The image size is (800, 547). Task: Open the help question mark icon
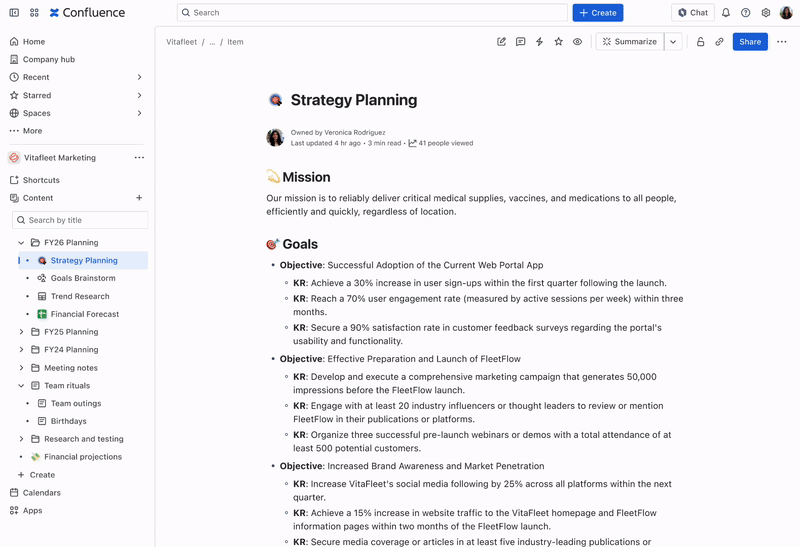tap(745, 13)
